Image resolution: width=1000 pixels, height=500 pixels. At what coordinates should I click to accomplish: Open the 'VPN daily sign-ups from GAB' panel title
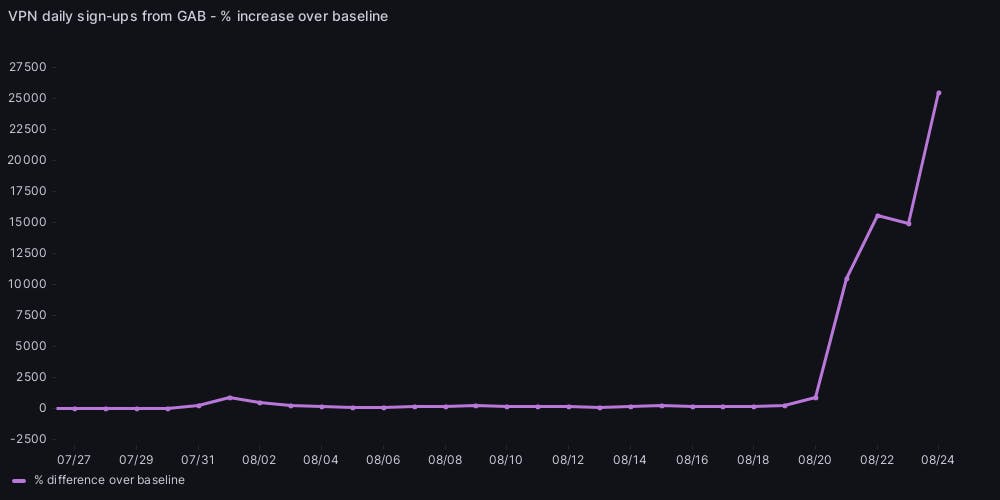(x=198, y=16)
